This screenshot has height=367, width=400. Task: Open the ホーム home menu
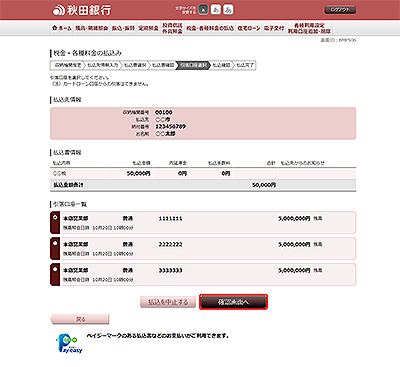62,28
